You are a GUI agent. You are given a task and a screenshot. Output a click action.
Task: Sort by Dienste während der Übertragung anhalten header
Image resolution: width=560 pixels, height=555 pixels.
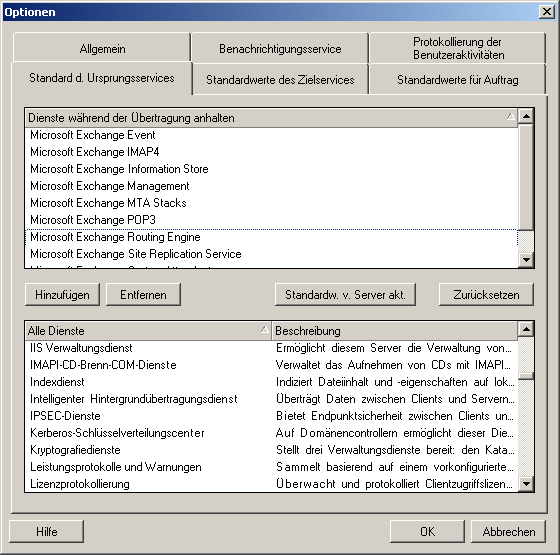click(271, 118)
